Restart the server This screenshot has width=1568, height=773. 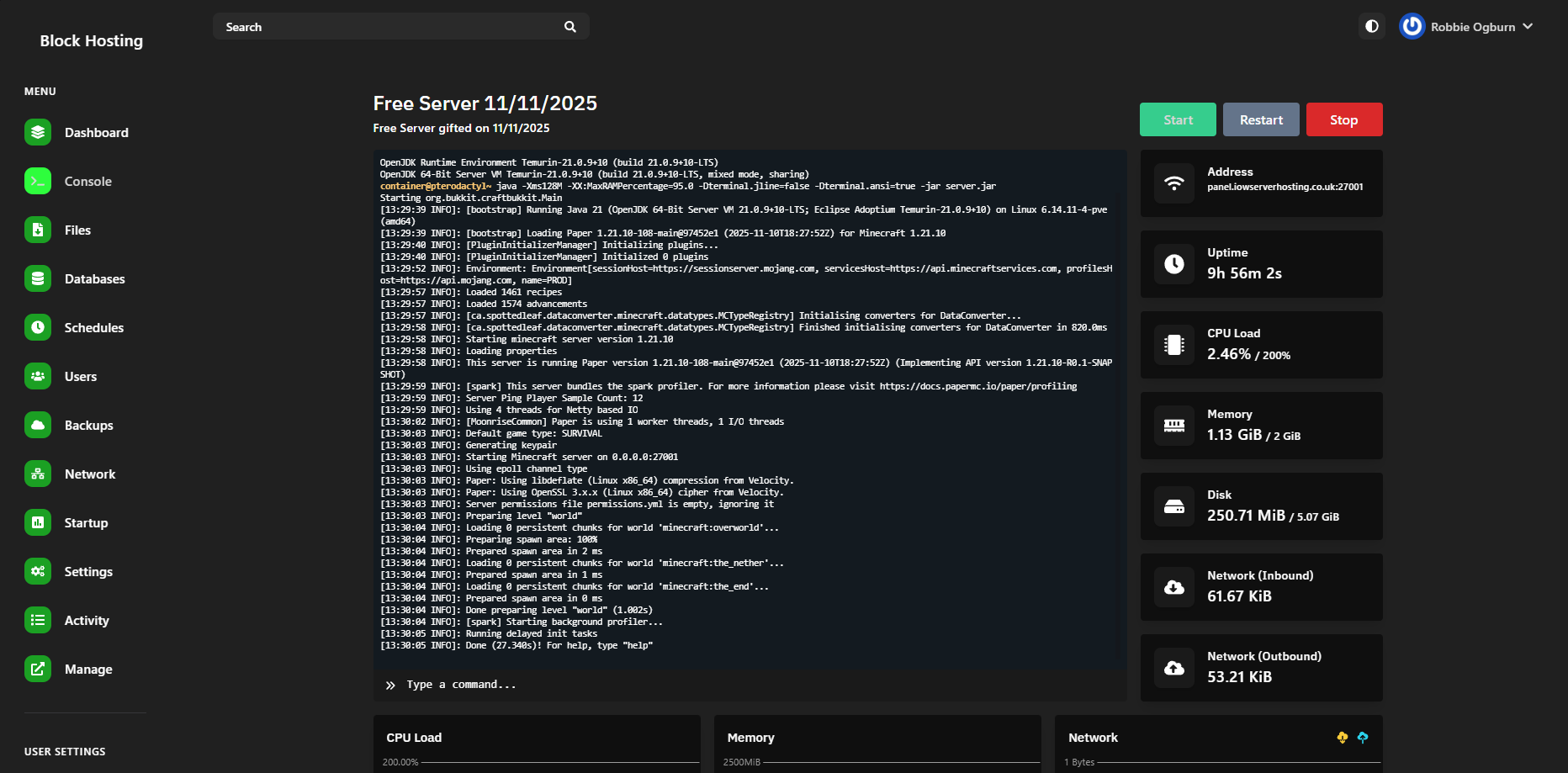click(x=1261, y=119)
